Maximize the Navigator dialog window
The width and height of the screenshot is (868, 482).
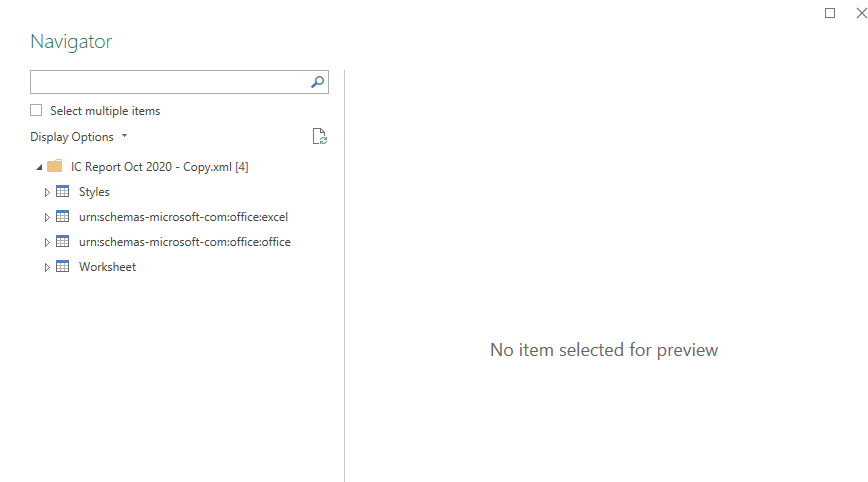(830, 13)
